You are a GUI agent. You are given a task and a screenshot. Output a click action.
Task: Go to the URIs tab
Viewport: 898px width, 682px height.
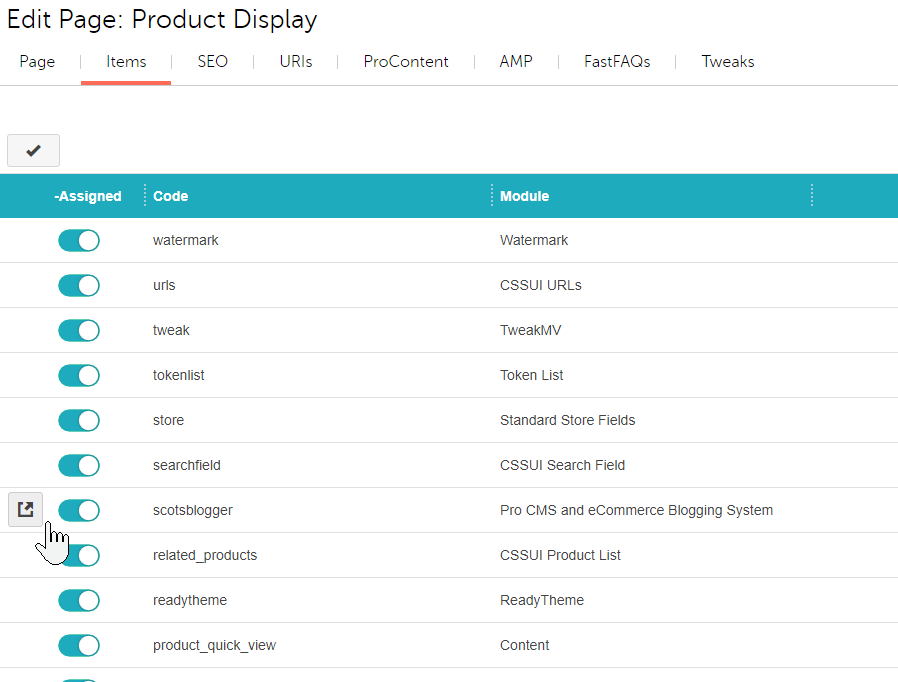[296, 62]
